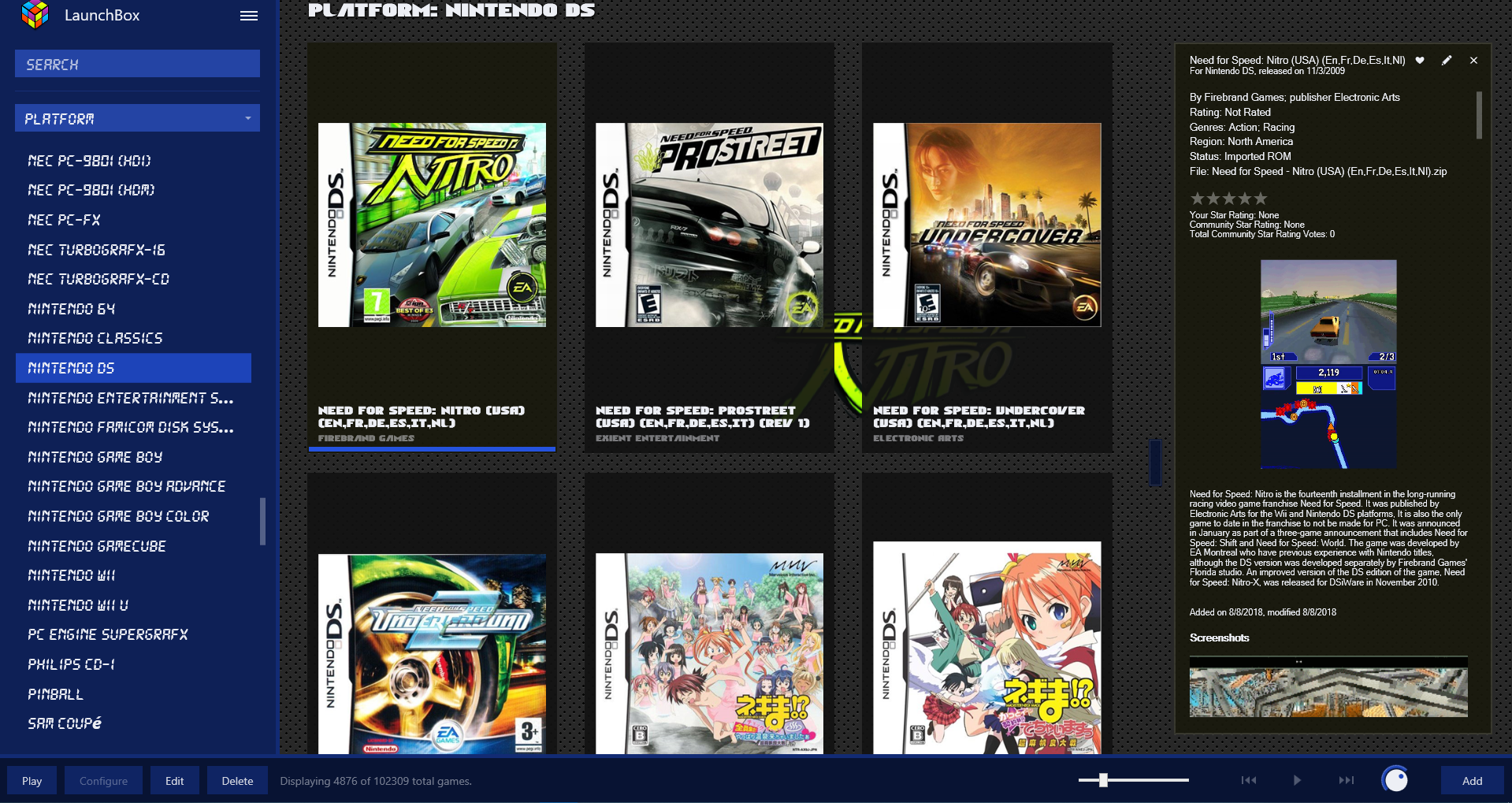Select Need for Speed Underground 2 box art

click(432, 654)
